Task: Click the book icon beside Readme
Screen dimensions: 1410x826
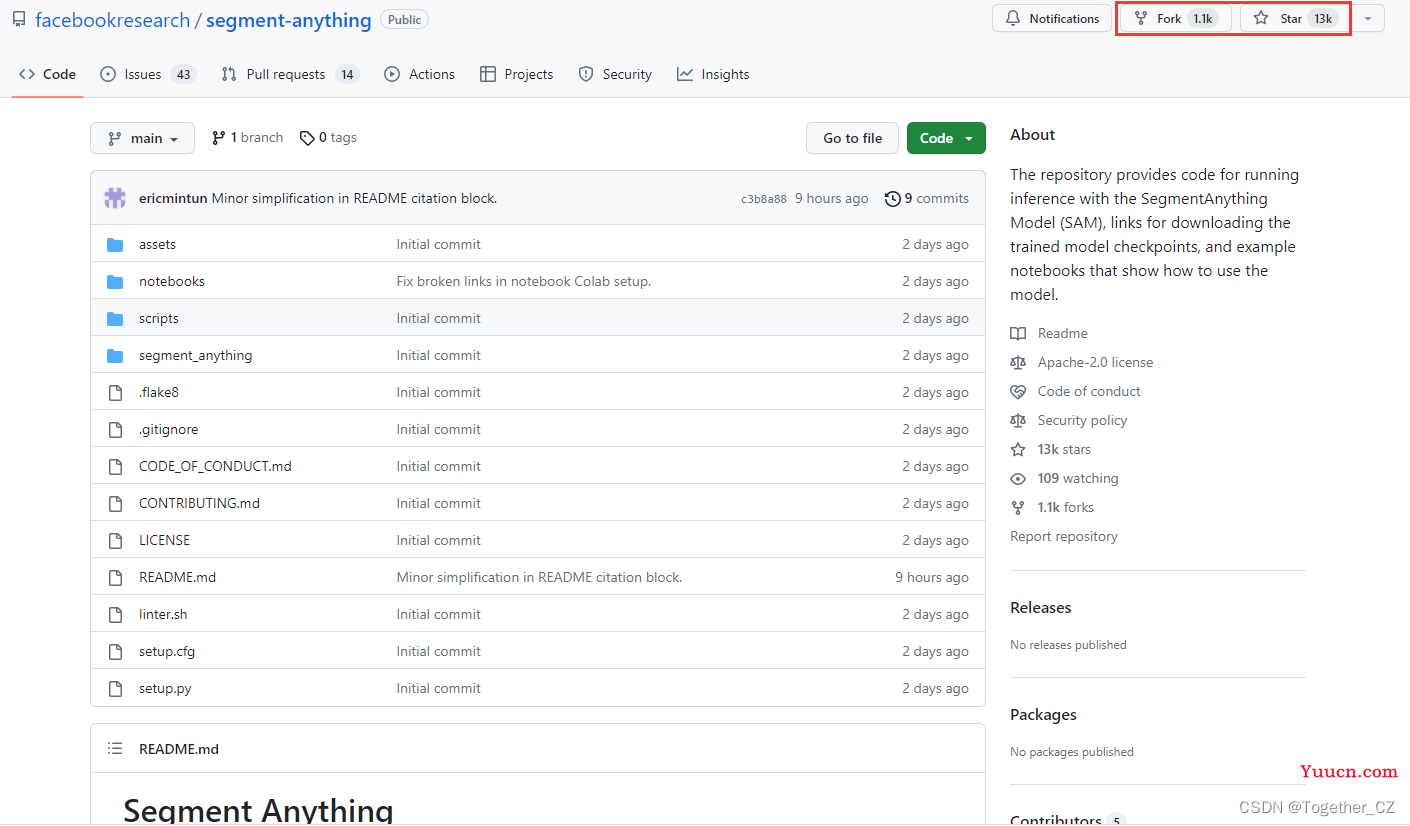Action: tap(1018, 334)
